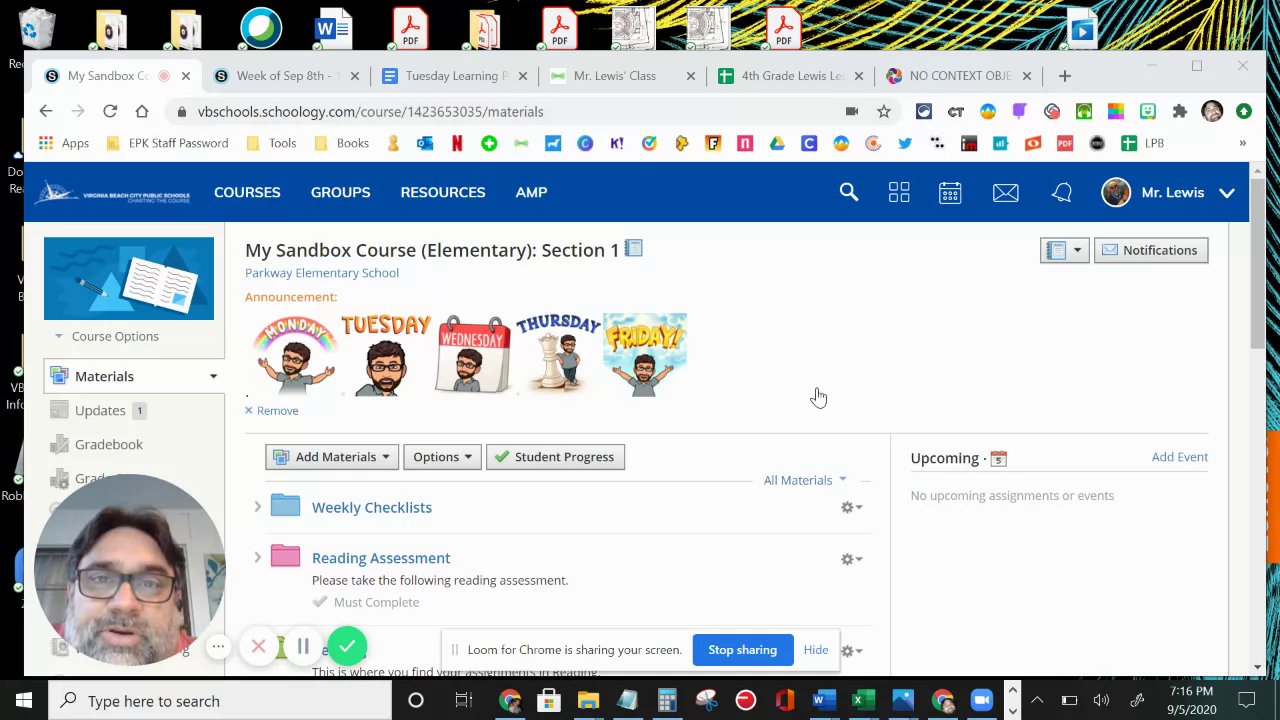Click the Loom finish recording checkmark
This screenshot has height=720, width=1280.
tap(347, 646)
